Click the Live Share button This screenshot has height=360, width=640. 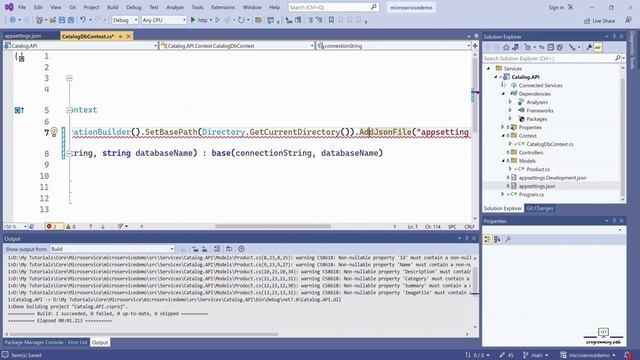click(600, 21)
